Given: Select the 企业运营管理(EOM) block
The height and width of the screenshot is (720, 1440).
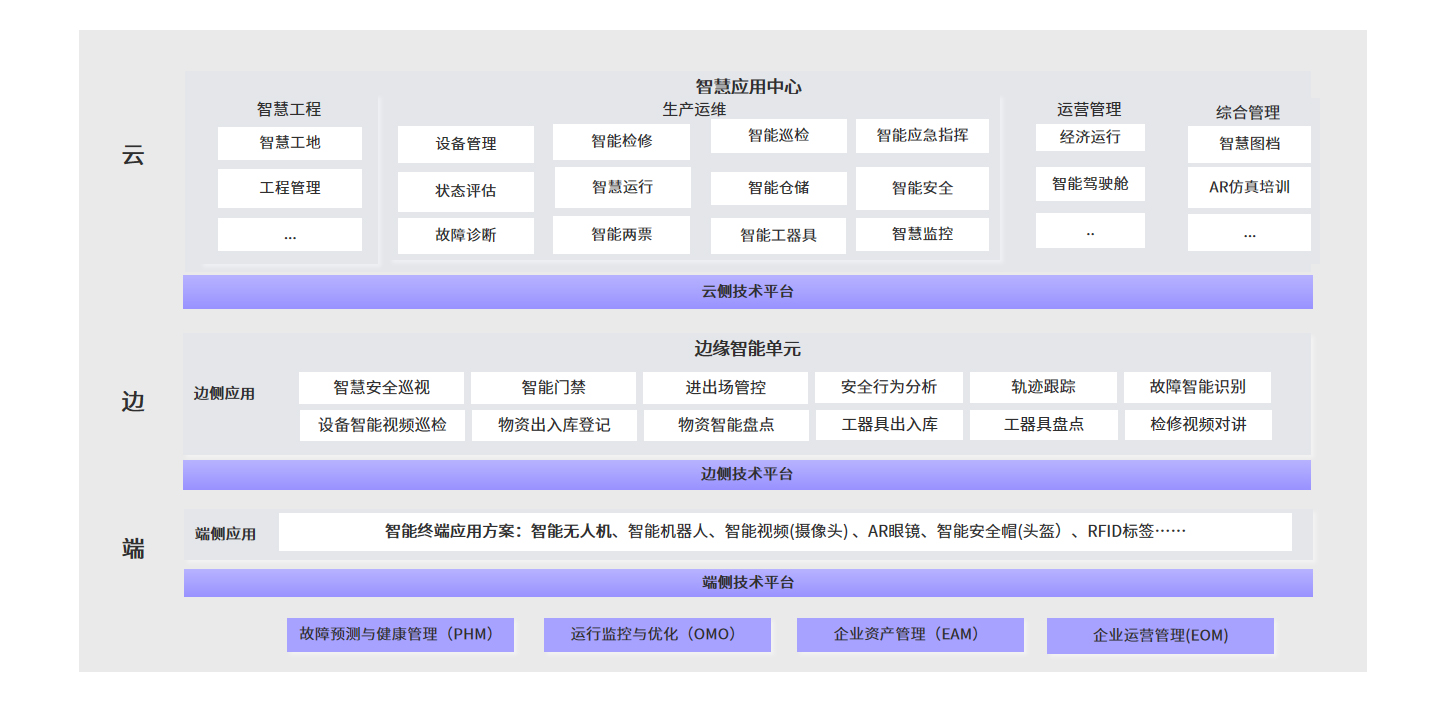Looking at the screenshot, I should point(1160,635).
